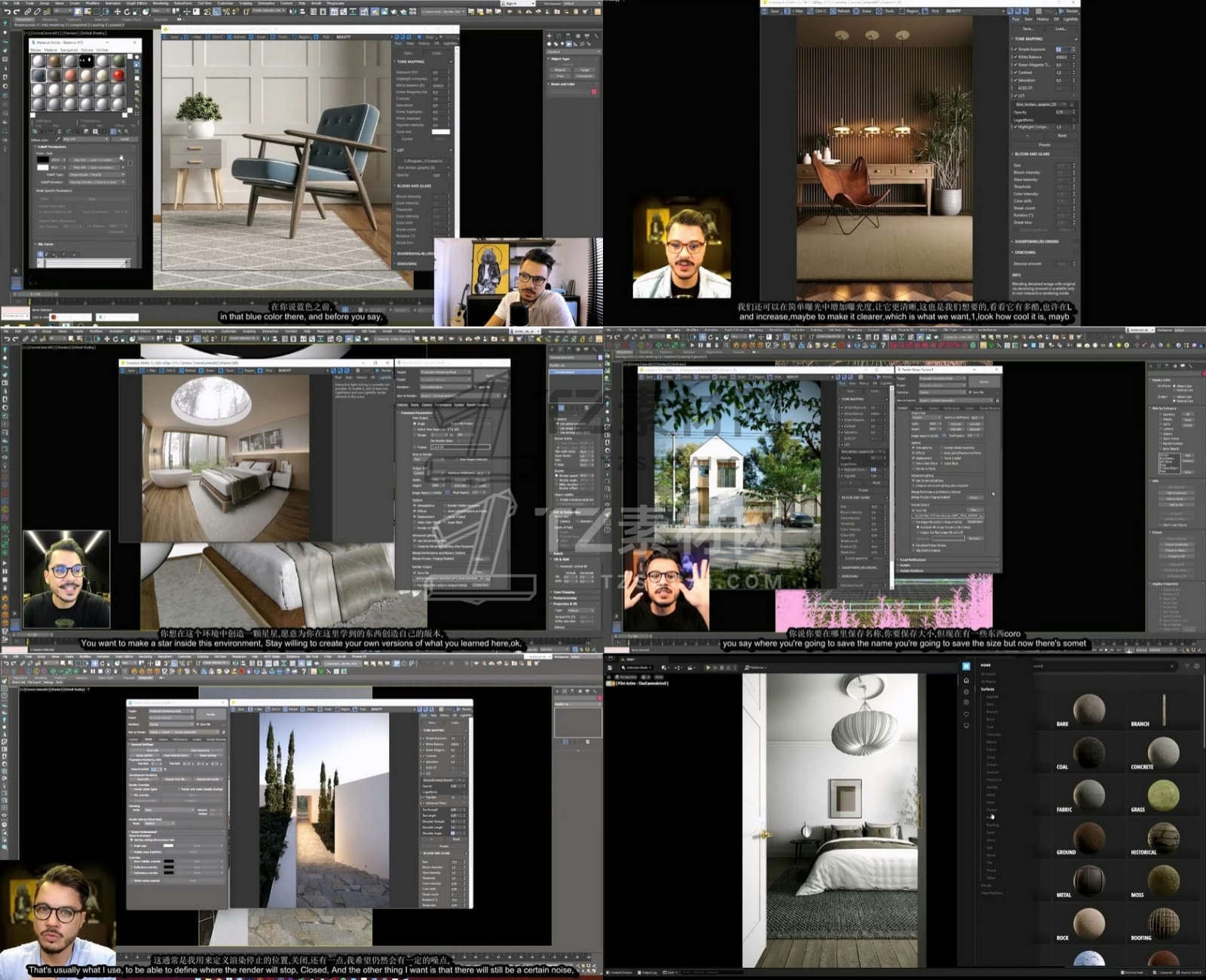Select the CONCRETE surface thumbnail in Bridge
The image size is (1206, 980).
[x=1163, y=752]
